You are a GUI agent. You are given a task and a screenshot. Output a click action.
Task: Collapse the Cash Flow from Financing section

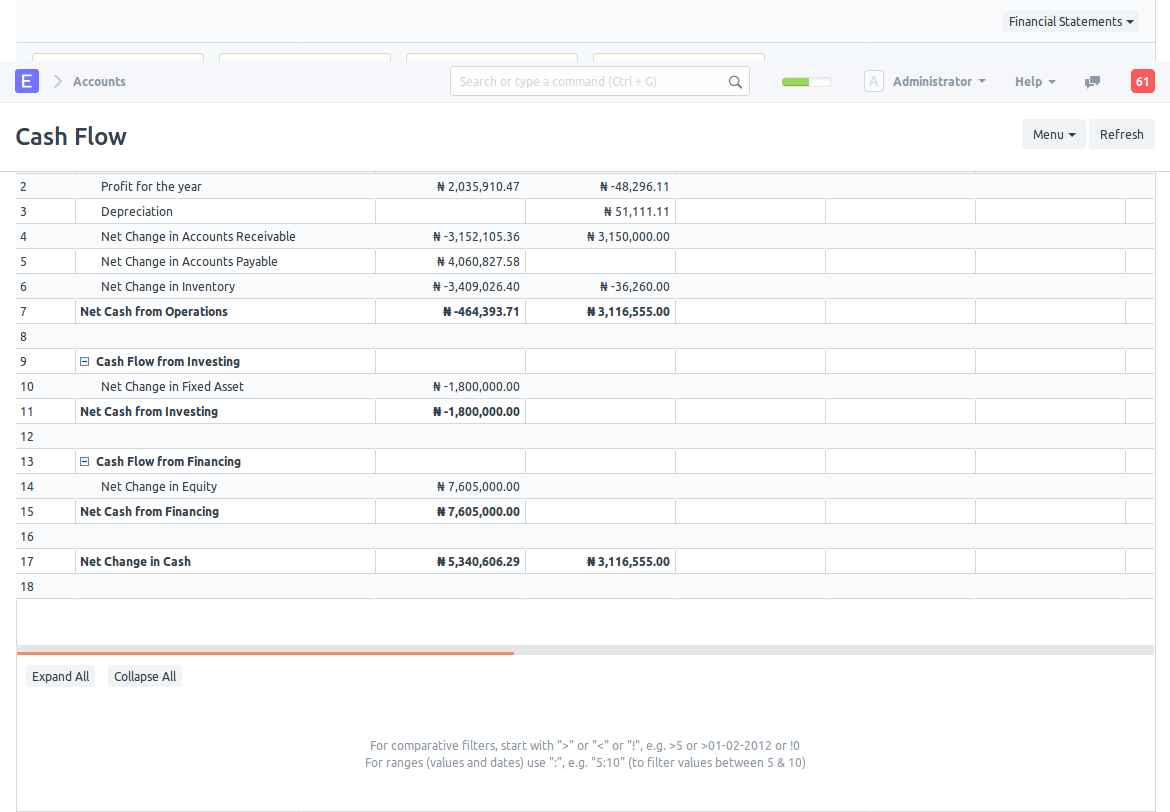(x=85, y=462)
